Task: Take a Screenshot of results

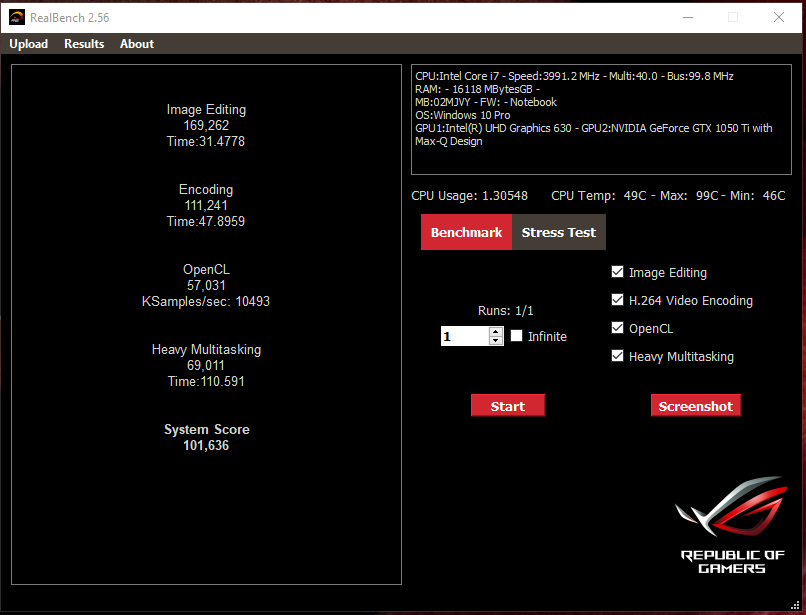Action: 695,406
